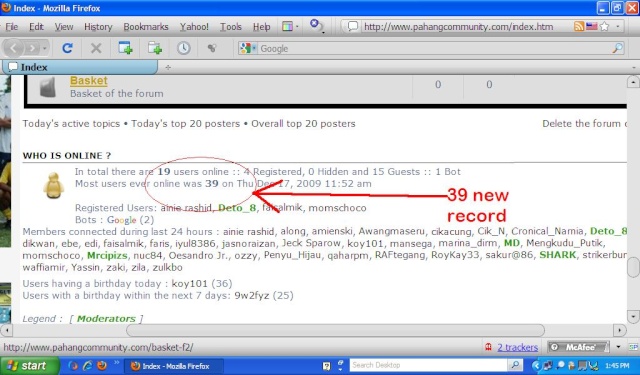Open the Basket forum link
This screenshot has width=640, height=375.
89,81
